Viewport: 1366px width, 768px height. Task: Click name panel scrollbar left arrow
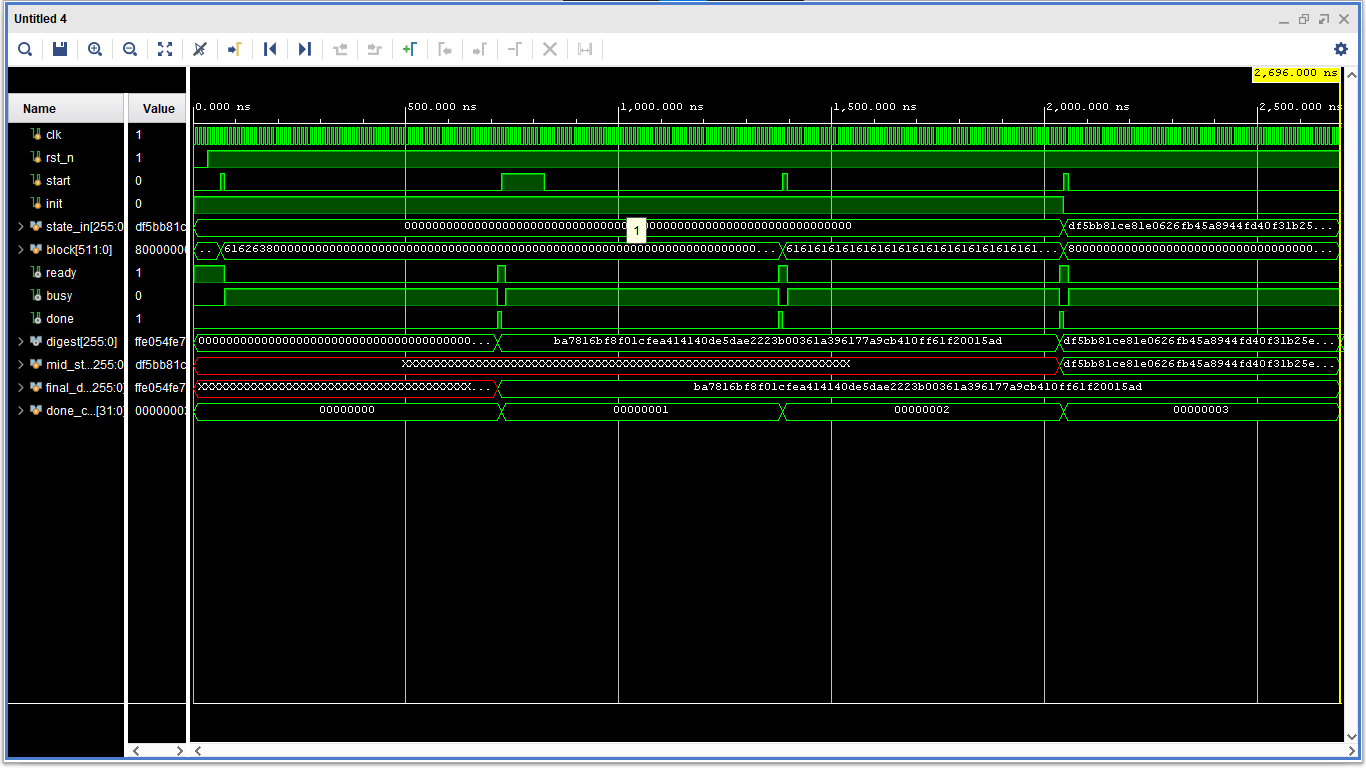point(136,750)
